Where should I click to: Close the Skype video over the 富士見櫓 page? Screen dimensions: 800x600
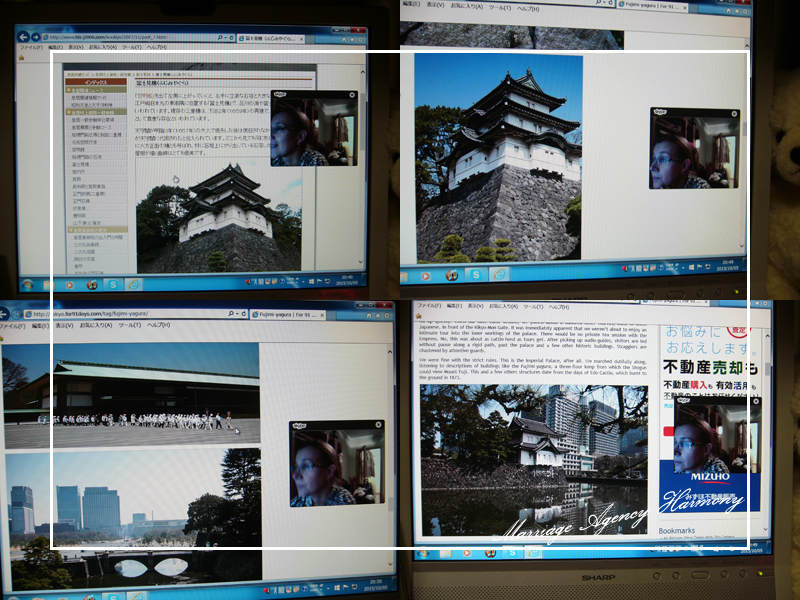(x=352, y=95)
